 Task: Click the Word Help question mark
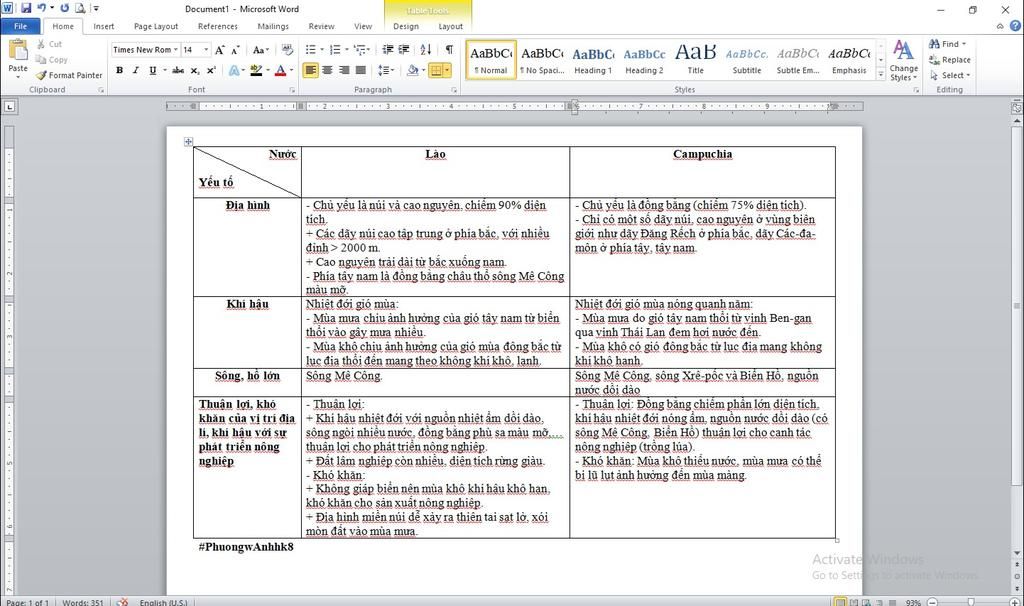pyautogui.click(x=1015, y=26)
